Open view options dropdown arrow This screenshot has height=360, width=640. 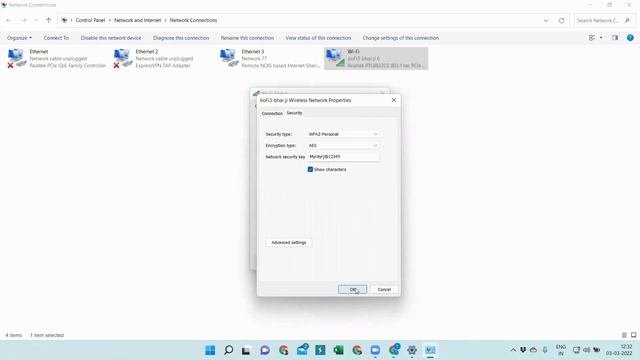(601, 38)
